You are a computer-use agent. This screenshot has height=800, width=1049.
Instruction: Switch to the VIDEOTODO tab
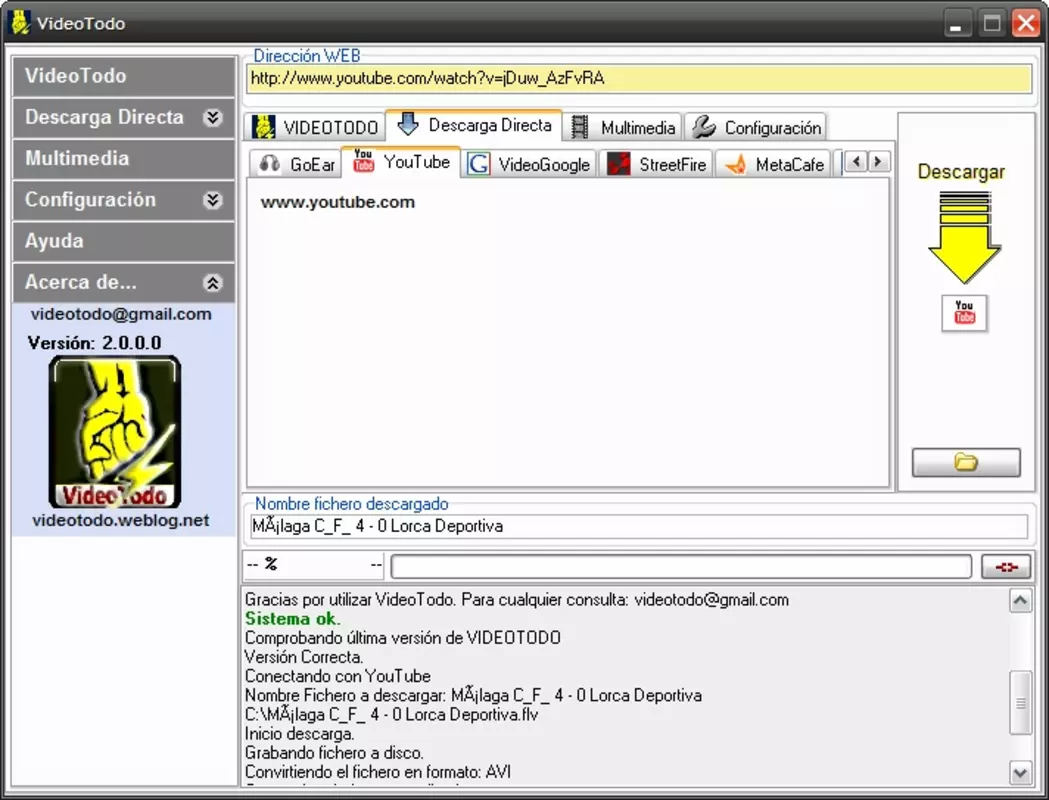pyautogui.click(x=315, y=127)
